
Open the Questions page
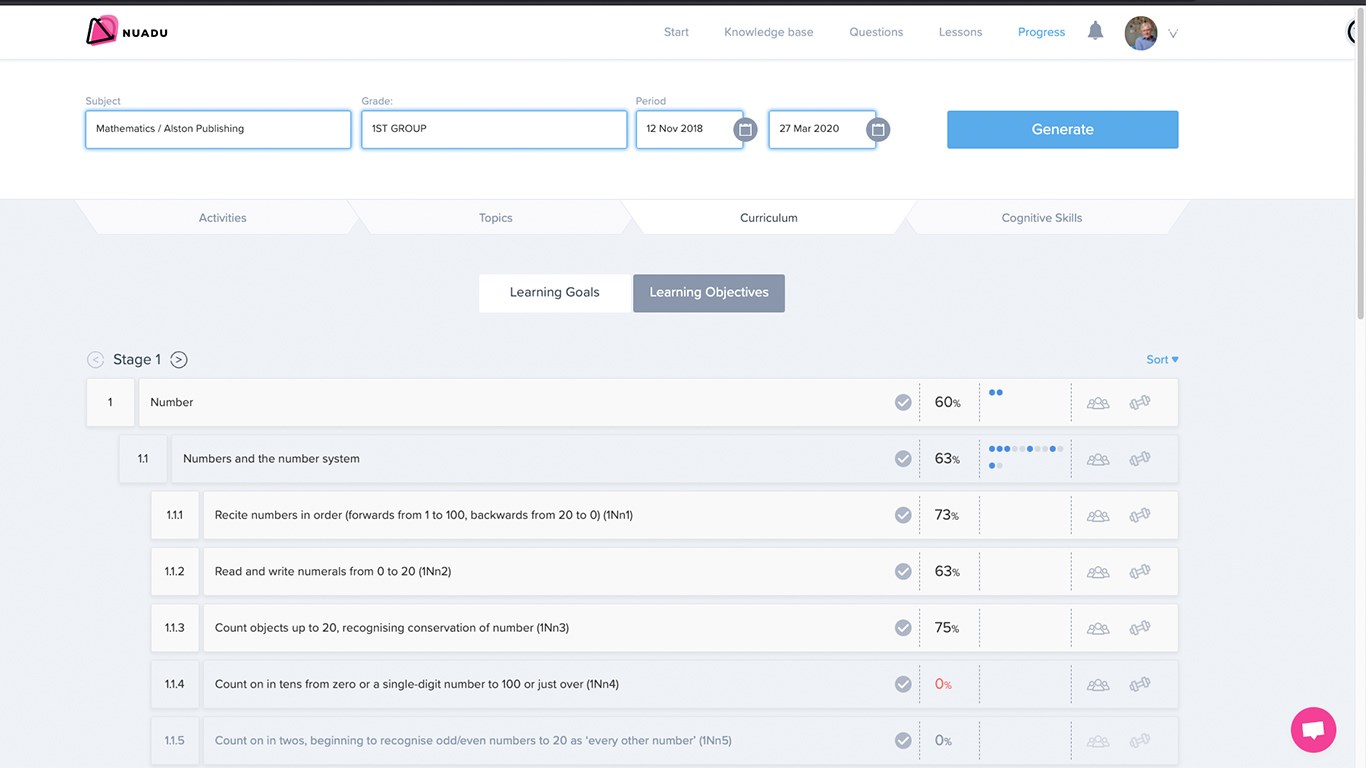pos(876,32)
